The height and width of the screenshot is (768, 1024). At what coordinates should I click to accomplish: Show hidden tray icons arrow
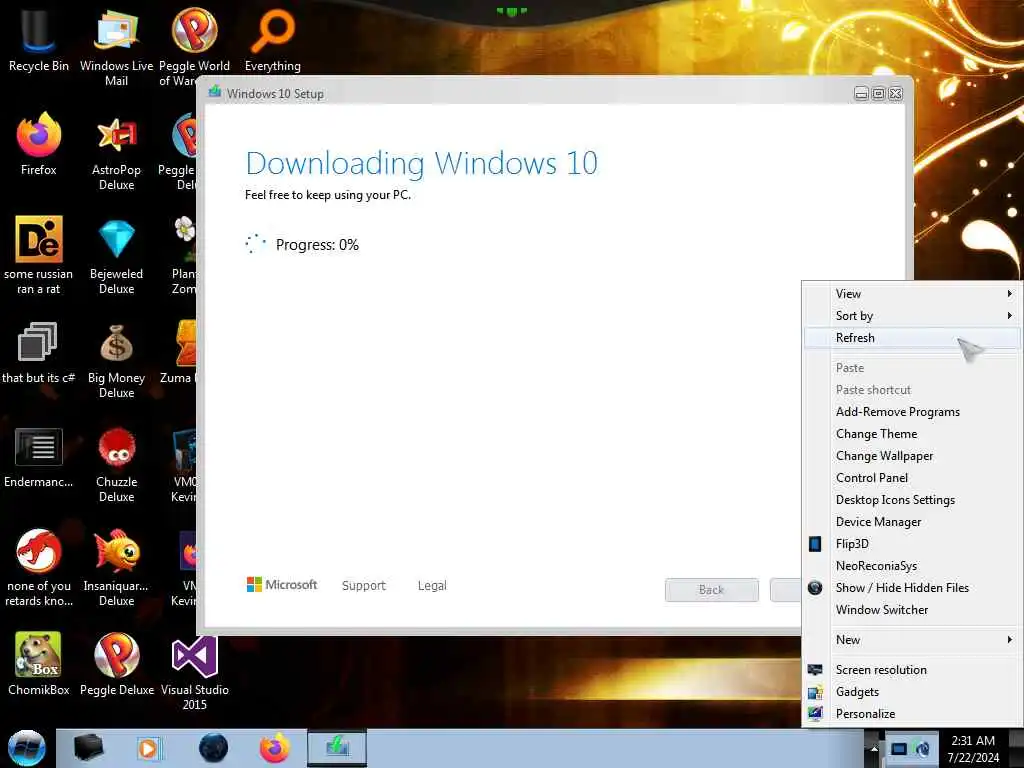[x=874, y=749]
